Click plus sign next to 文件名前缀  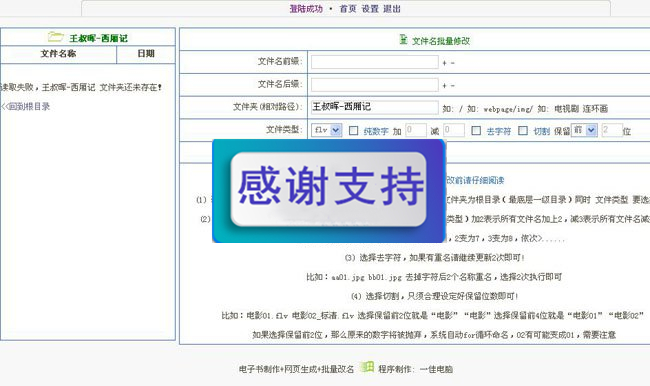[x=444, y=63]
